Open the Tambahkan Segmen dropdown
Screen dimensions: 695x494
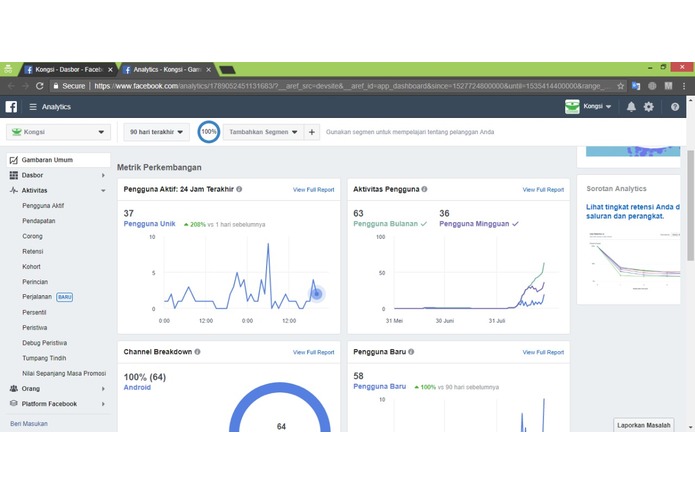pos(263,132)
